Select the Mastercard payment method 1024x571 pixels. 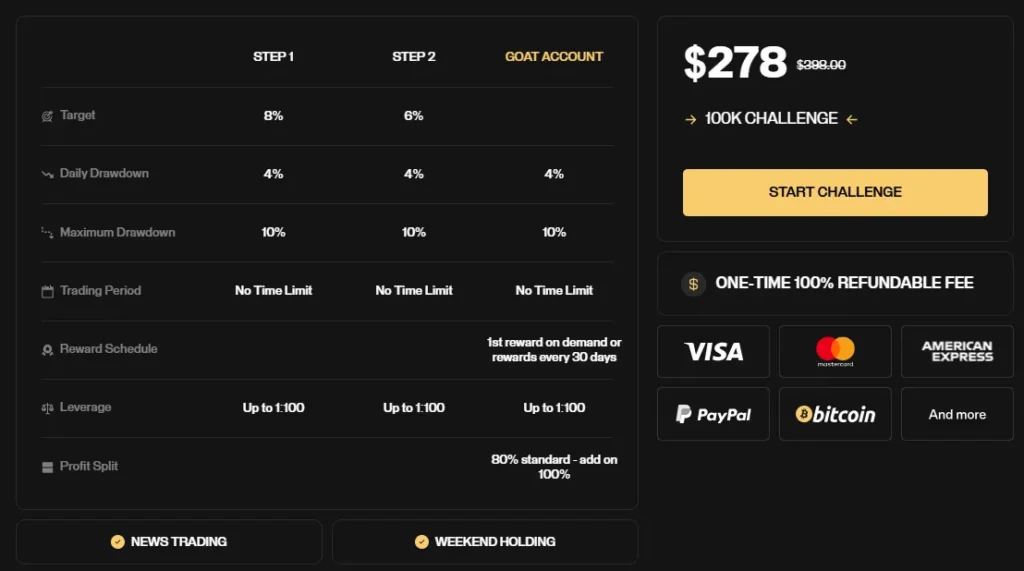click(835, 351)
